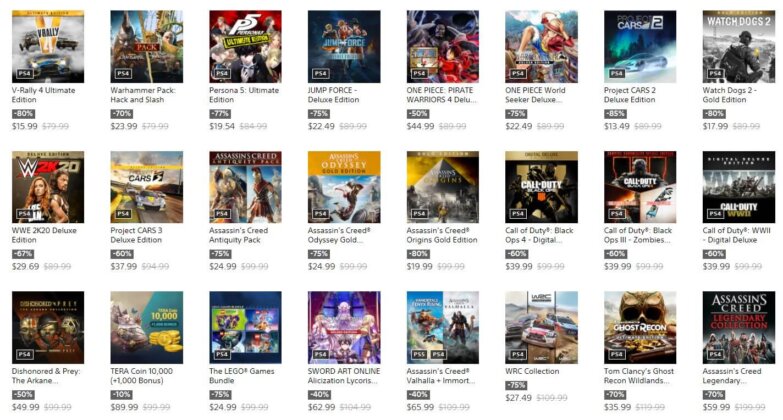Open the Assassin's Creed Odyssey Gold cover art
783x420 pixels.
point(344,187)
